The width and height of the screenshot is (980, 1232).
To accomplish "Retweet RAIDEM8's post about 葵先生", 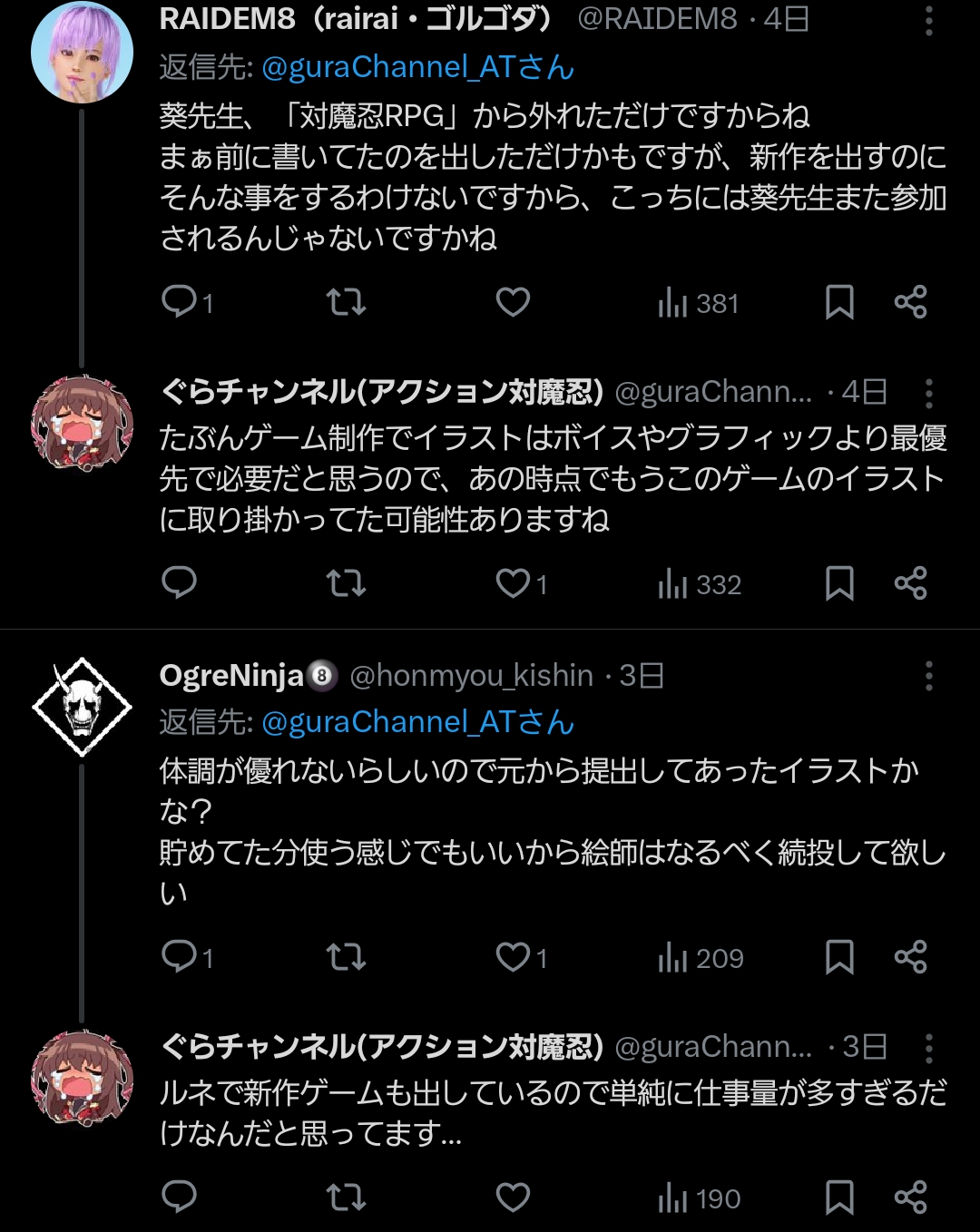I will [x=346, y=302].
